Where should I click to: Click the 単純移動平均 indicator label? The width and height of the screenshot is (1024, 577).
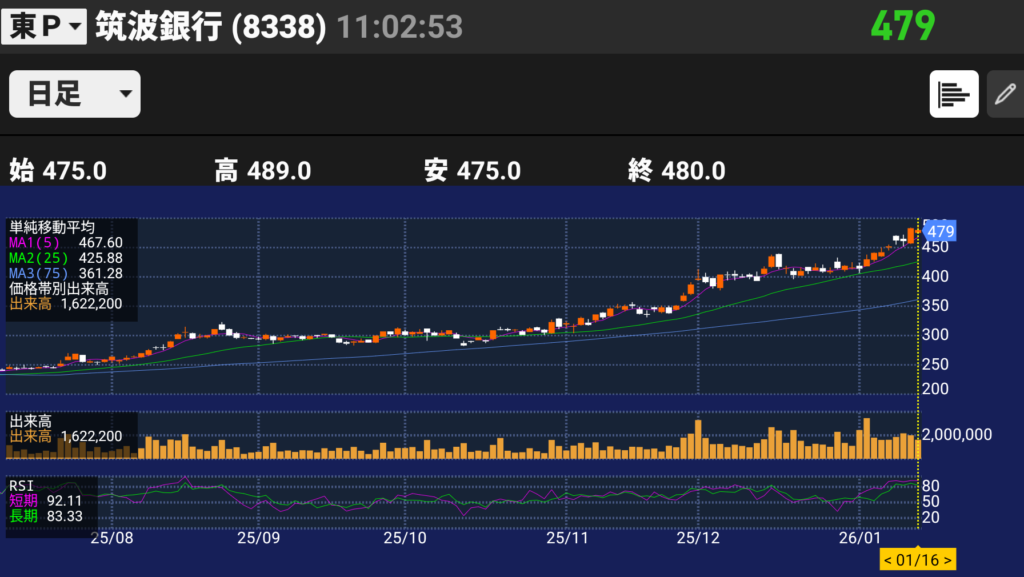[x=52, y=227]
